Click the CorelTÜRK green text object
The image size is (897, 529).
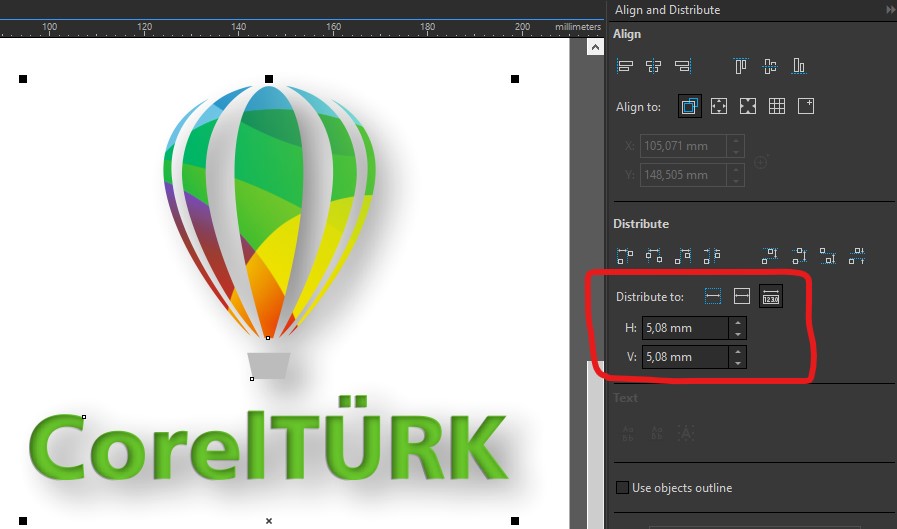pyautogui.click(x=269, y=440)
